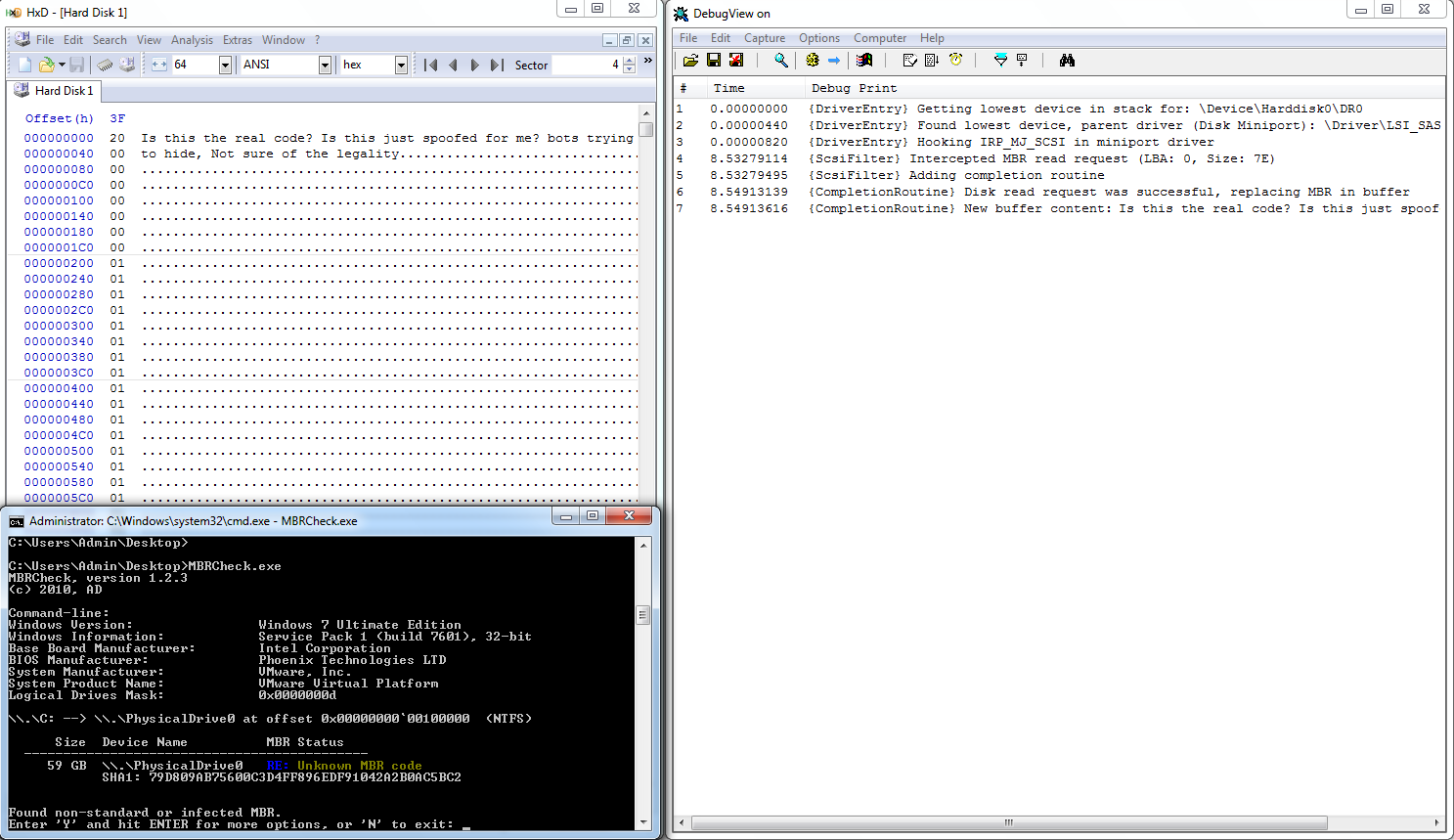Create a new file in HxD
Image resolution: width=1454 pixels, height=840 pixels.
click(25, 65)
